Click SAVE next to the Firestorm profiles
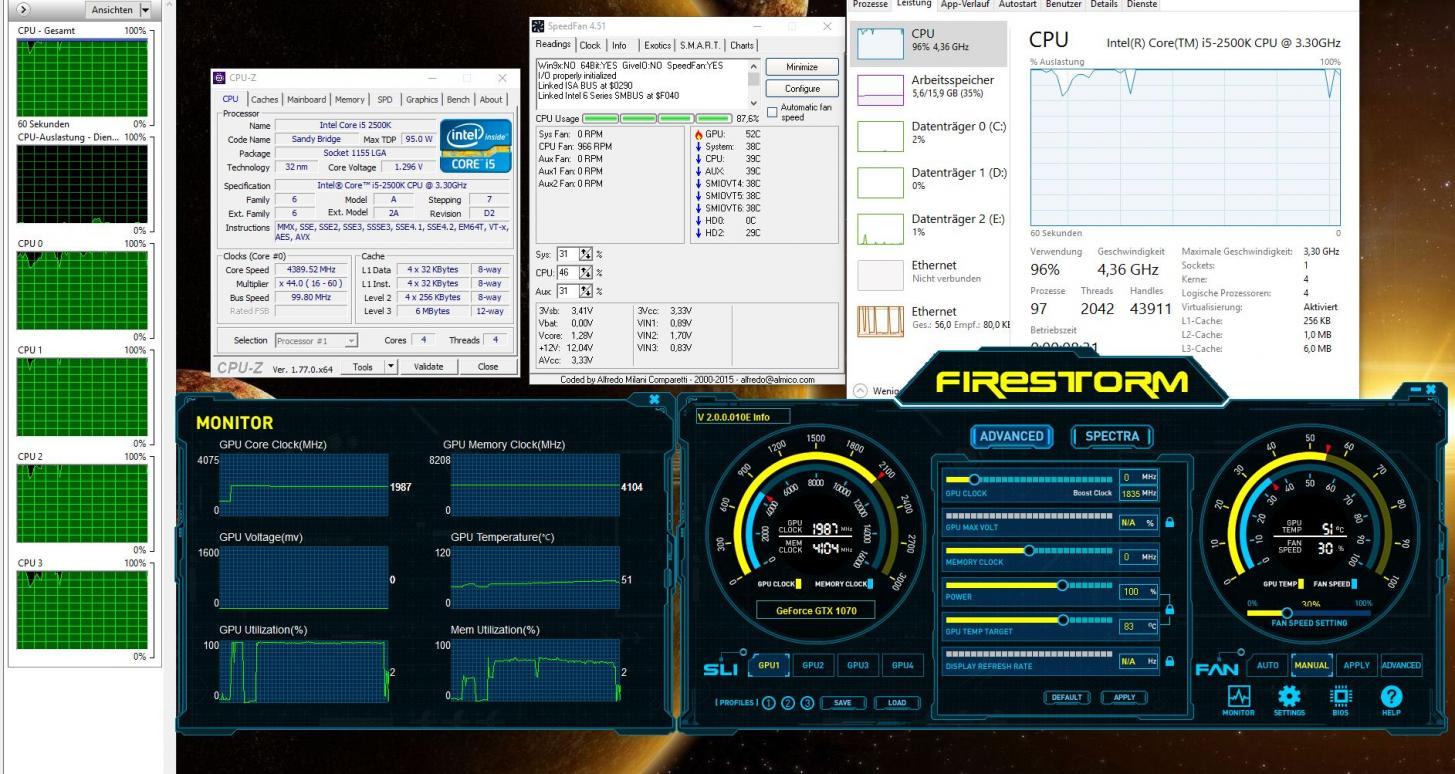The width and height of the screenshot is (1455, 774). pos(843,703)
